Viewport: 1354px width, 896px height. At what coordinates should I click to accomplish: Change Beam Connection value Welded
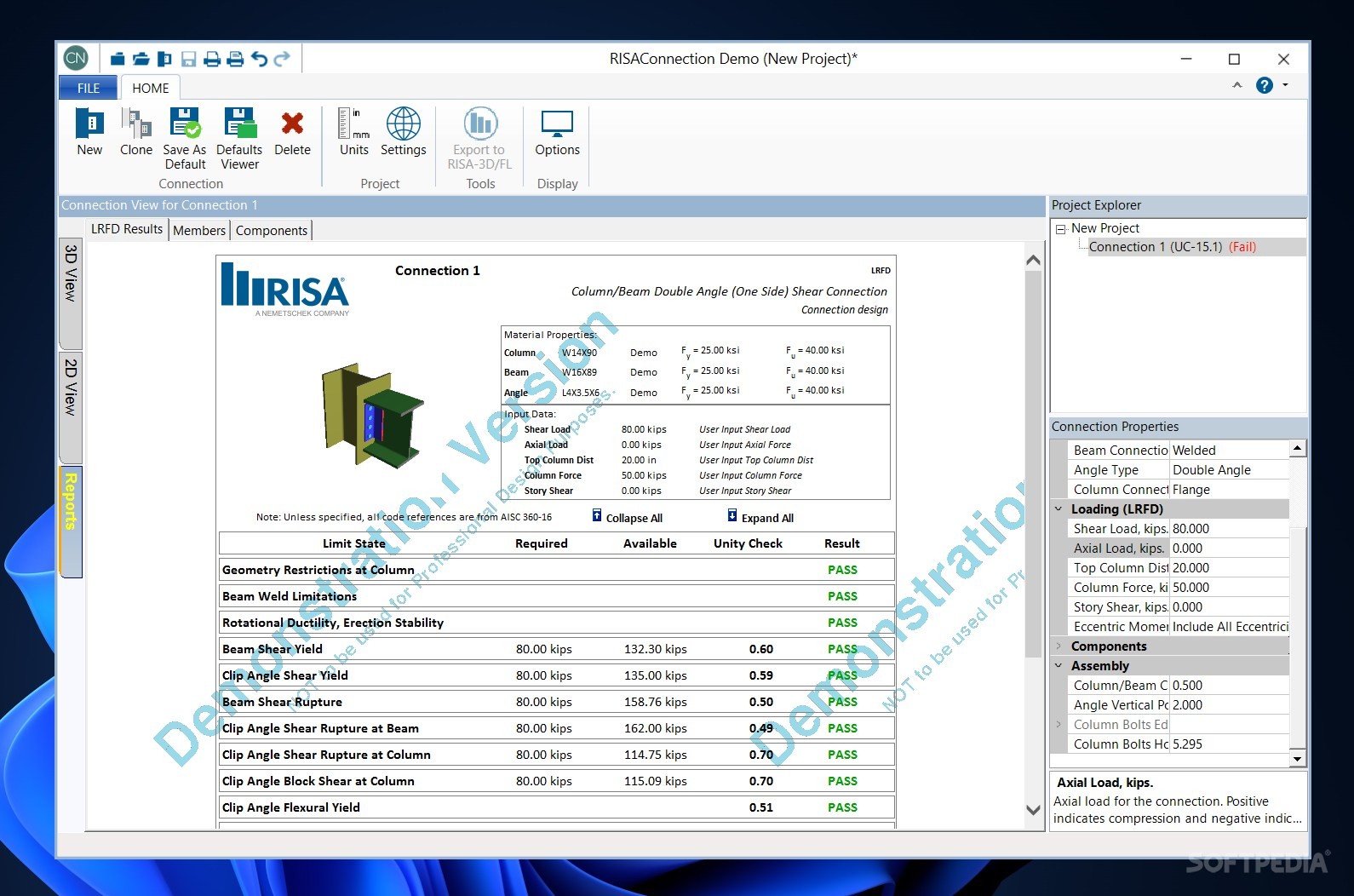click(x=1230, y=451)
